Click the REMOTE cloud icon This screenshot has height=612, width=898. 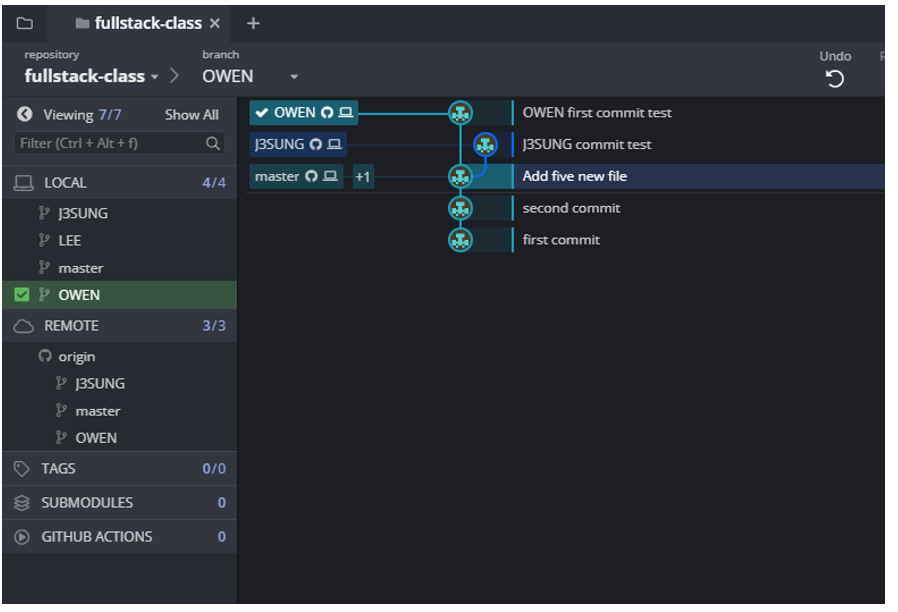[x=23, y=326]
